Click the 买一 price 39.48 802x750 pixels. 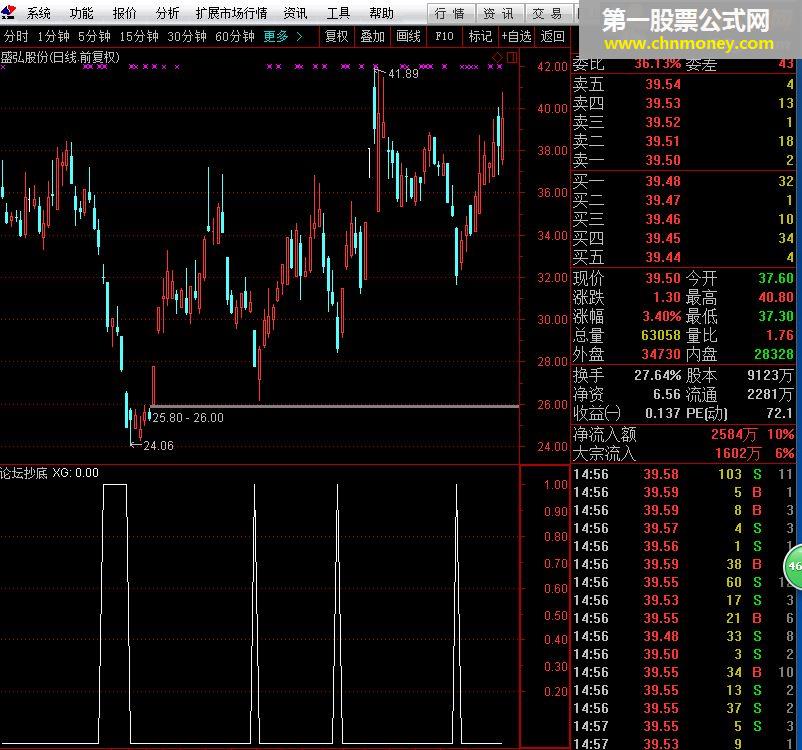(x=663, y=181)
